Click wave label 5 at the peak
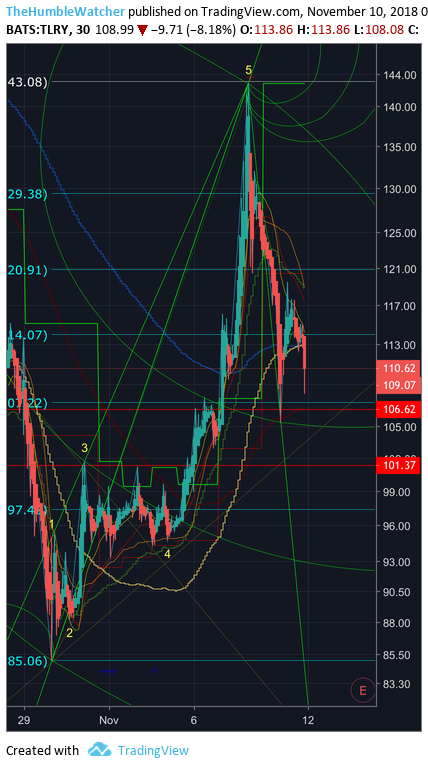The width and height of the screenshot is (428, 768). (x=249, y=70)
